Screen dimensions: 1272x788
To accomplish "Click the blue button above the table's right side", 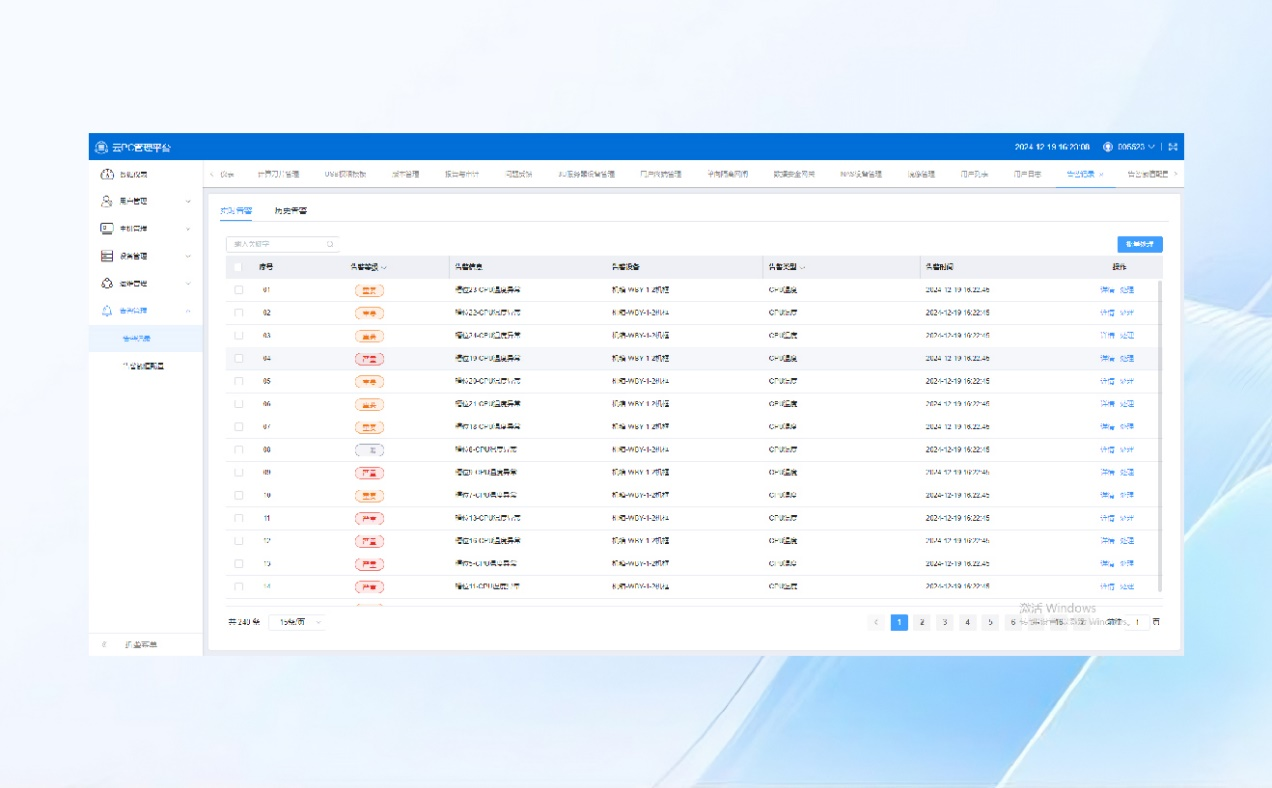I will click(1140, 244).
